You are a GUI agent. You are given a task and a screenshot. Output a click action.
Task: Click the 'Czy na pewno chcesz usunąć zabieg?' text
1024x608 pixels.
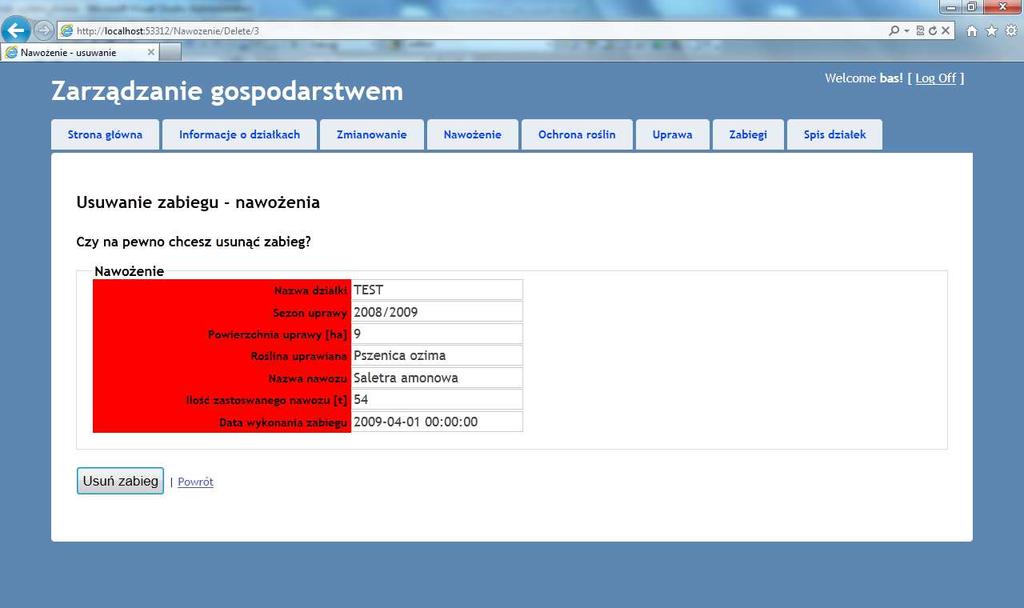tap(194, 242)
